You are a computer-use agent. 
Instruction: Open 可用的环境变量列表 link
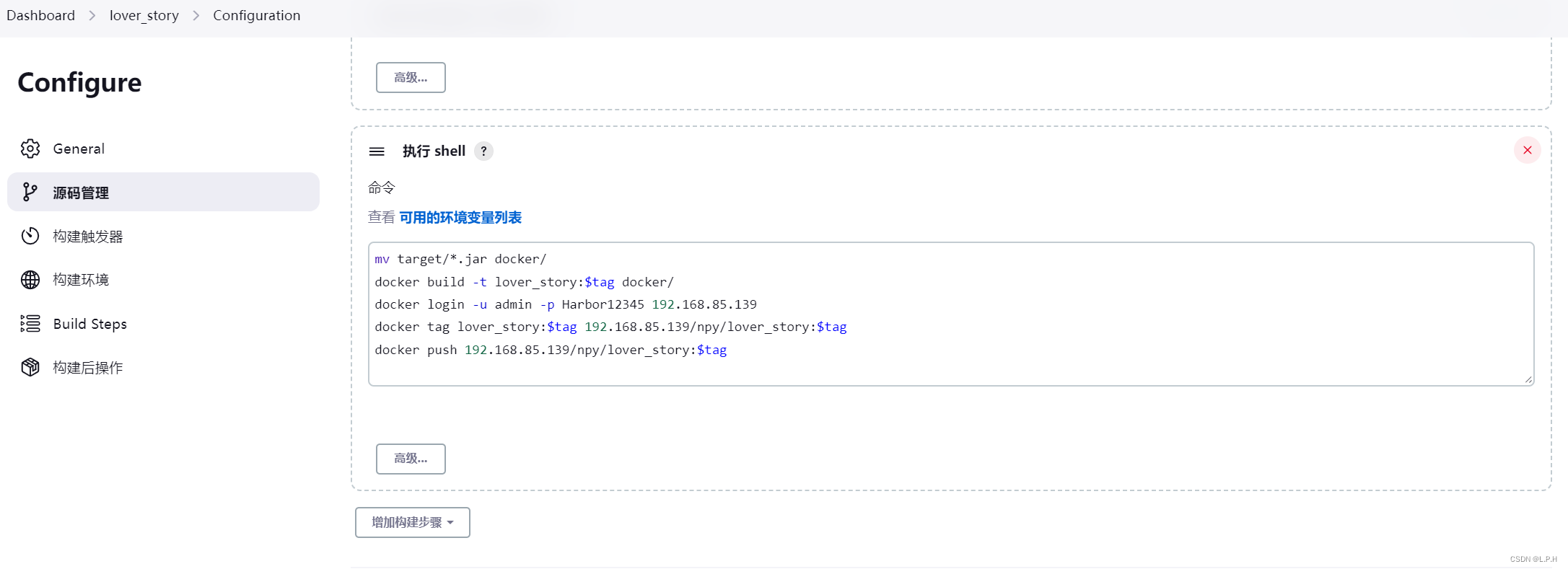(460, 218)
